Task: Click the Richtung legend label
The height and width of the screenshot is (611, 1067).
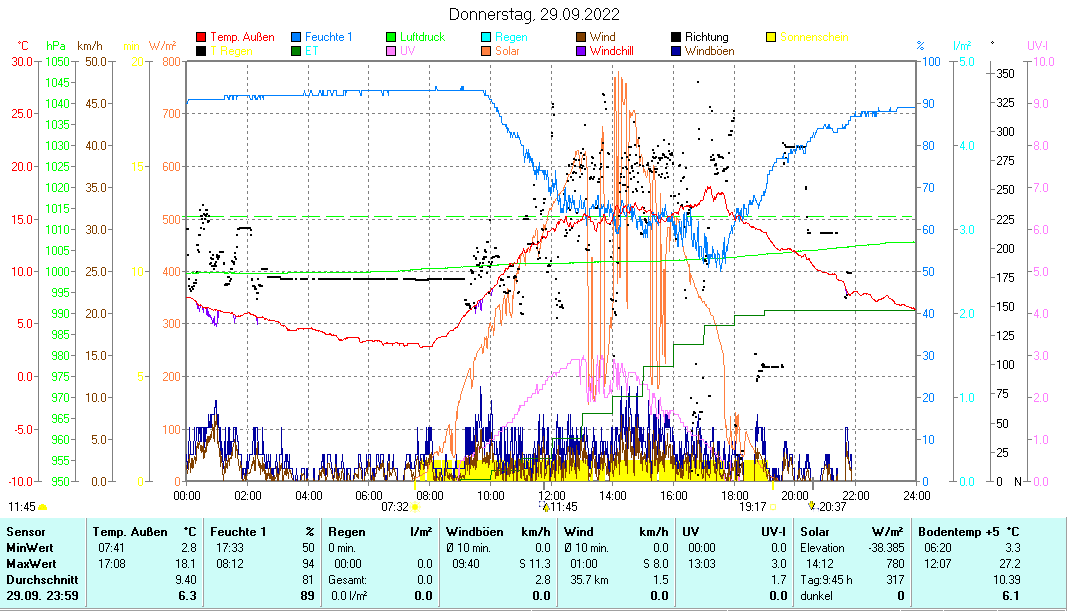Action: click(x=706, y=37)
